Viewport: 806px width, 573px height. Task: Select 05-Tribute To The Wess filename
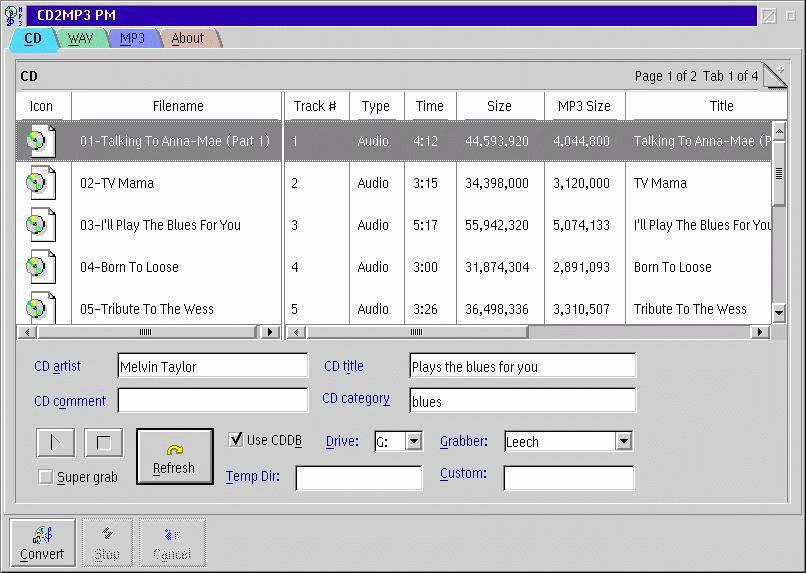click(x=146, y=309)
